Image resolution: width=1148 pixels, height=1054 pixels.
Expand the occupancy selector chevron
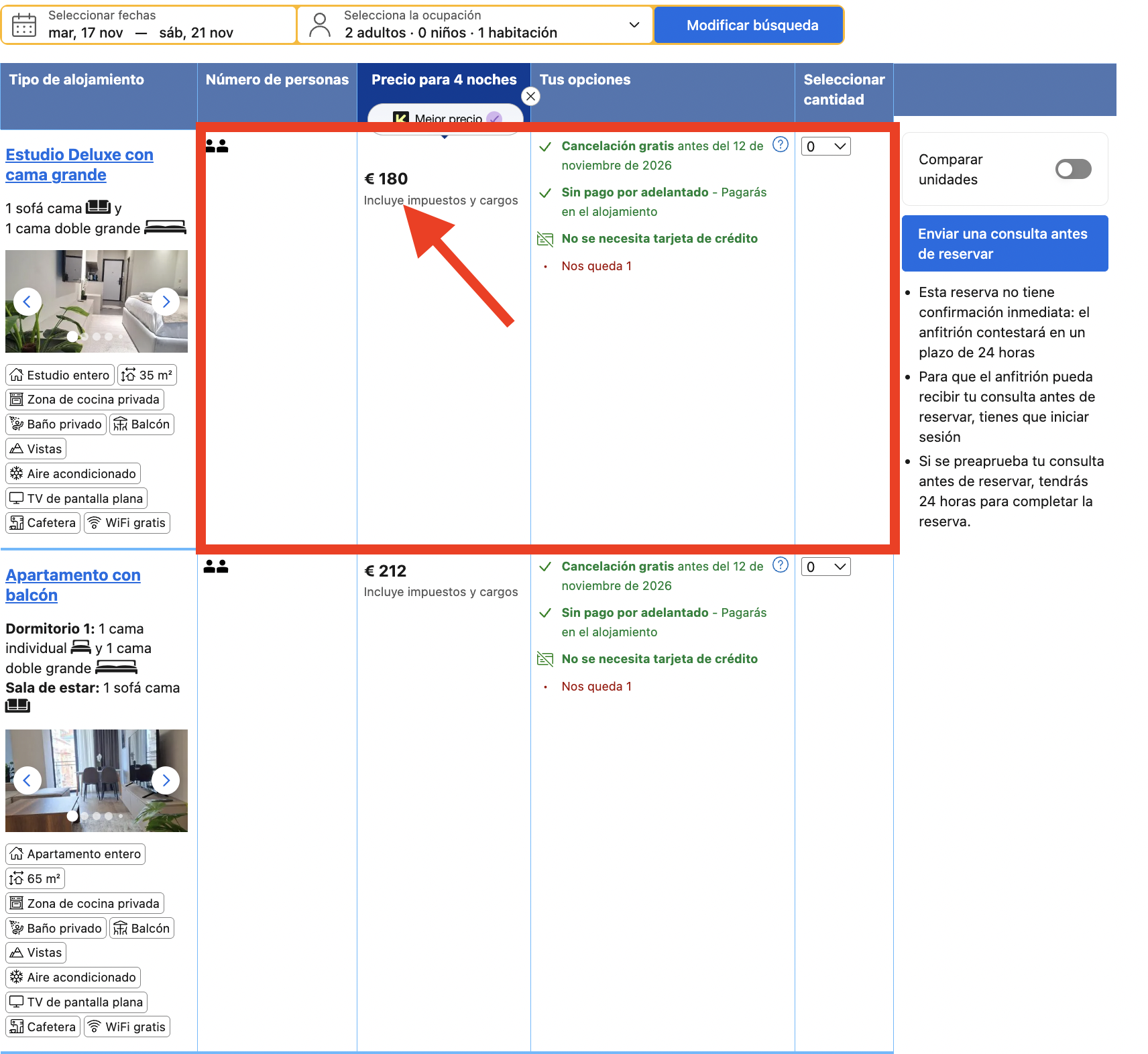(x=634, y=25)
